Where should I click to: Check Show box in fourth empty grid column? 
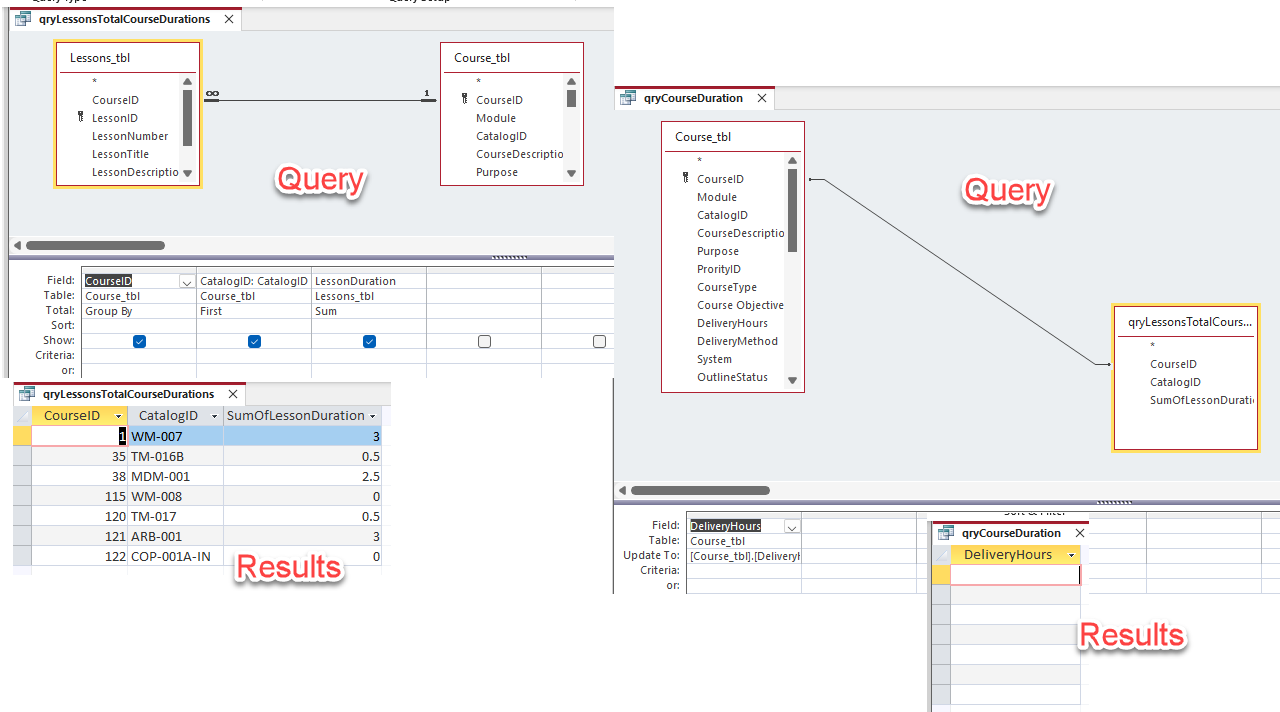coord(484,341)
